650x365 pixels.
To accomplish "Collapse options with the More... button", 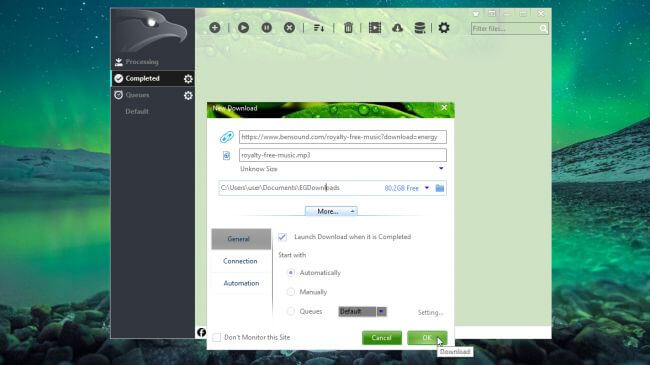I will [331, 212].
